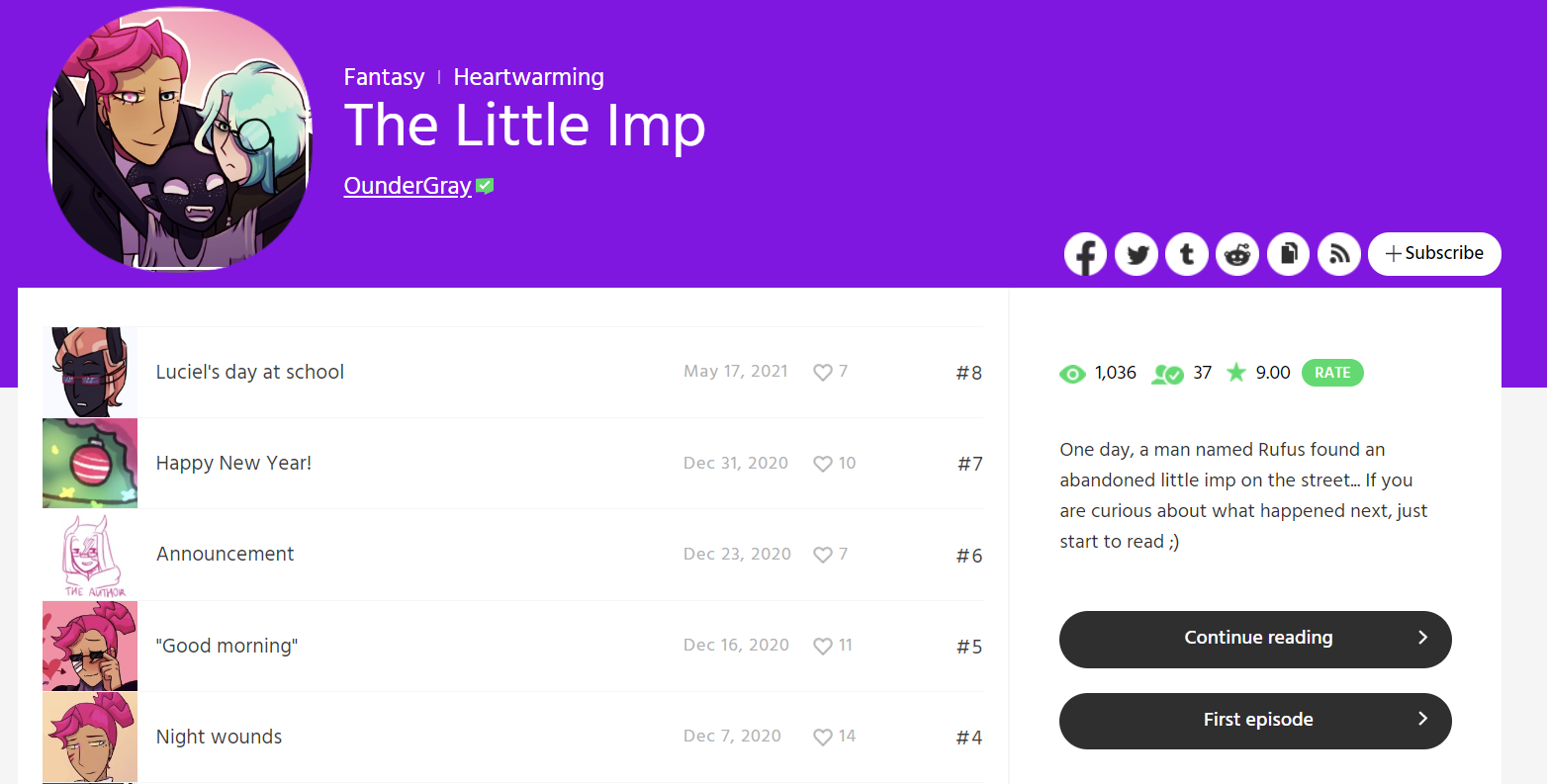Click the subscriber count icon
The height and width of the screenshot is (784, 1547).
(1167, 374)
